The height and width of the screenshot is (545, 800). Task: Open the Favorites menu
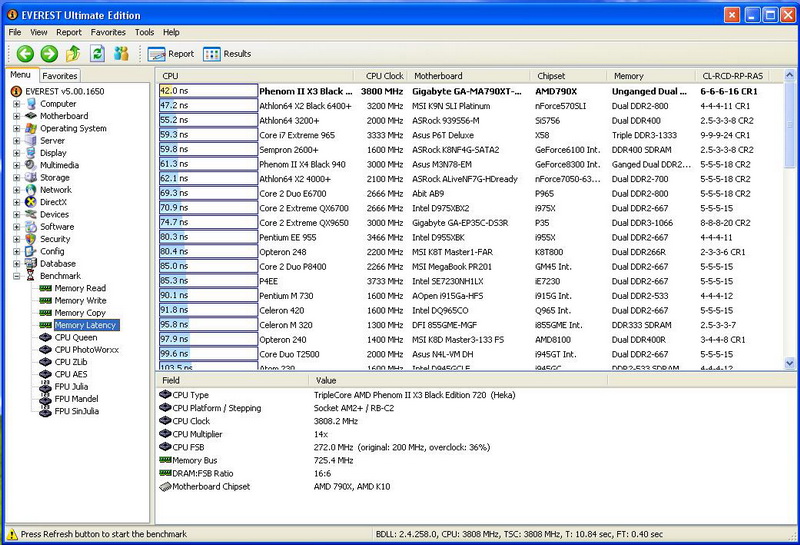(108, 32)
